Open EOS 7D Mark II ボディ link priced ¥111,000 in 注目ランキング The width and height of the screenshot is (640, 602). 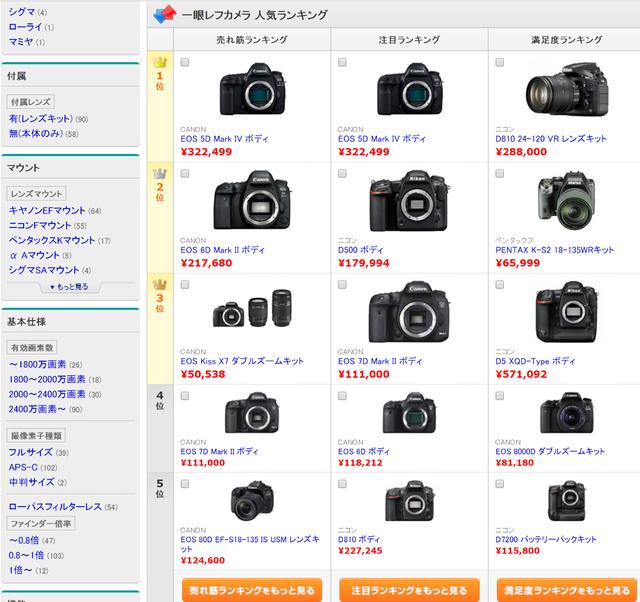tap(380, 361)
